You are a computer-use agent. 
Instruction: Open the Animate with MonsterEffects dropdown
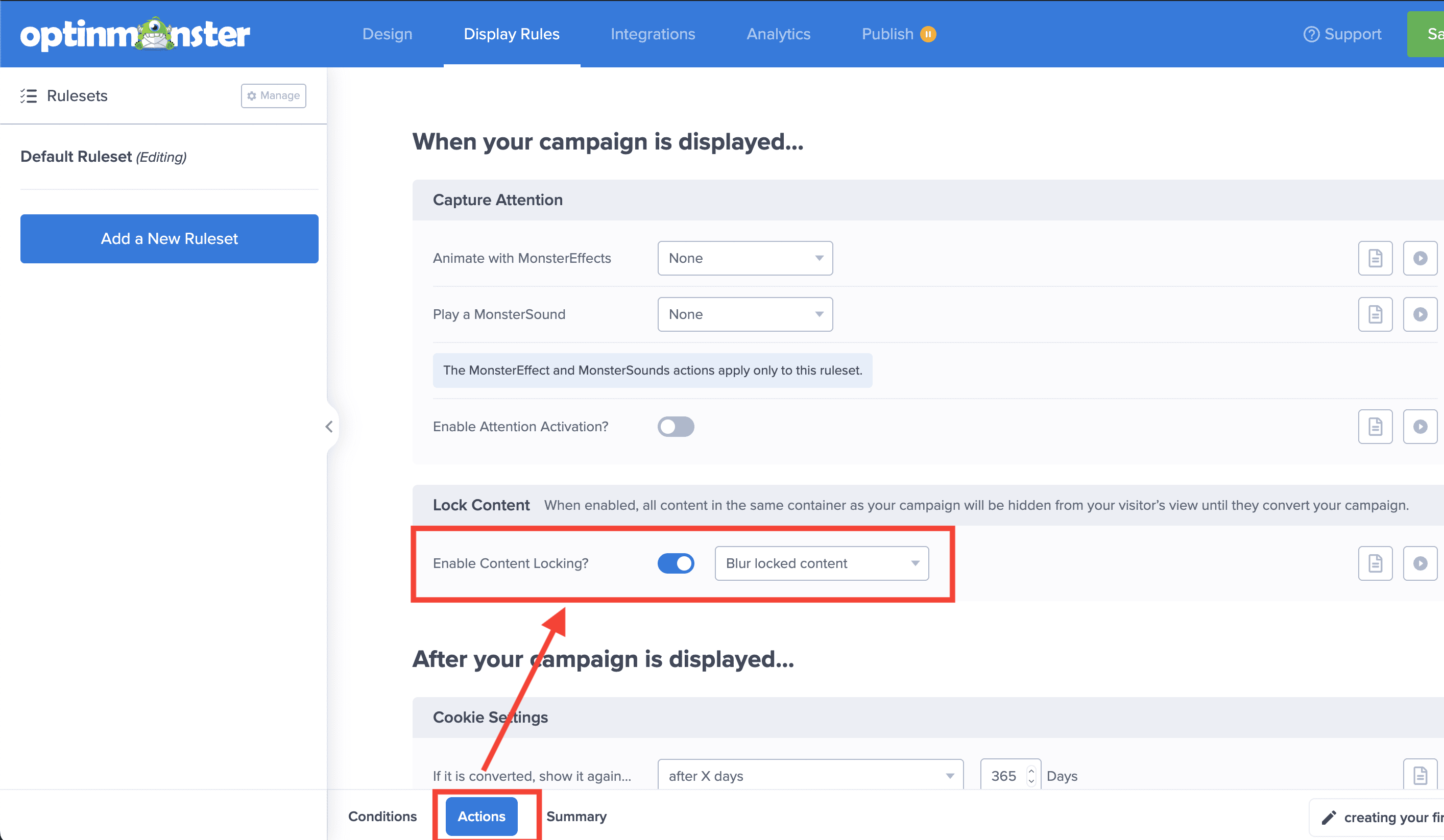point(744,258)
